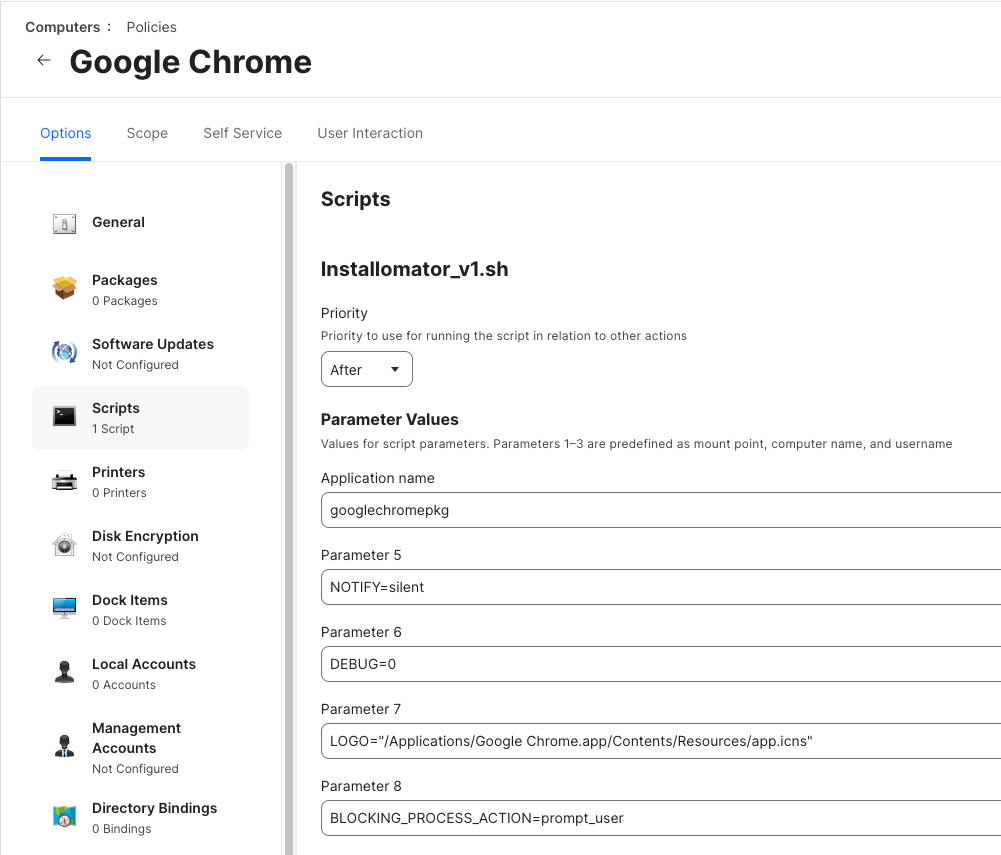Click the Parameter 7 LOGO path field

pyautogui.click(x=661, y=741)
